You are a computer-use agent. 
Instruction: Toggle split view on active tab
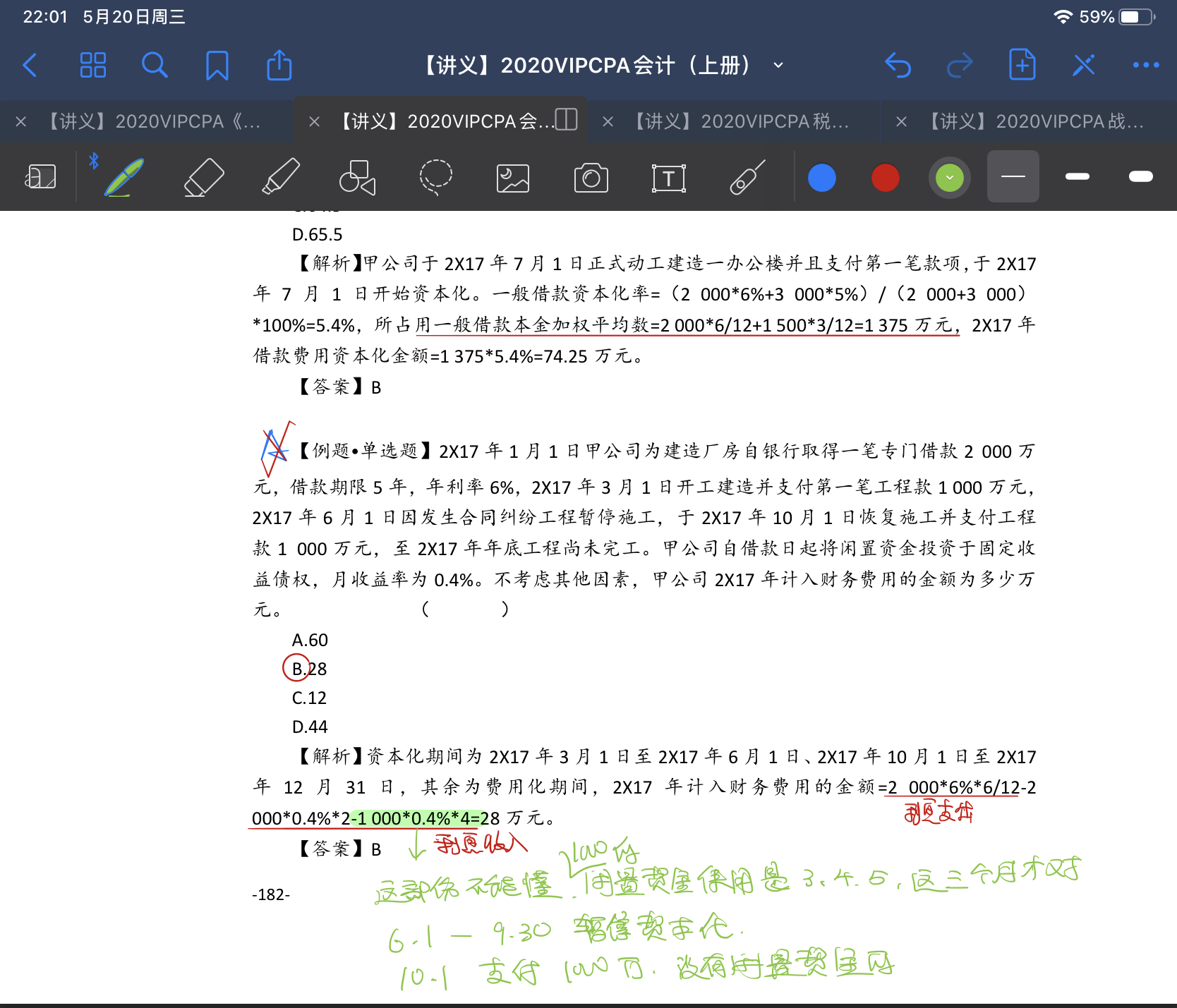pos(566,120)
